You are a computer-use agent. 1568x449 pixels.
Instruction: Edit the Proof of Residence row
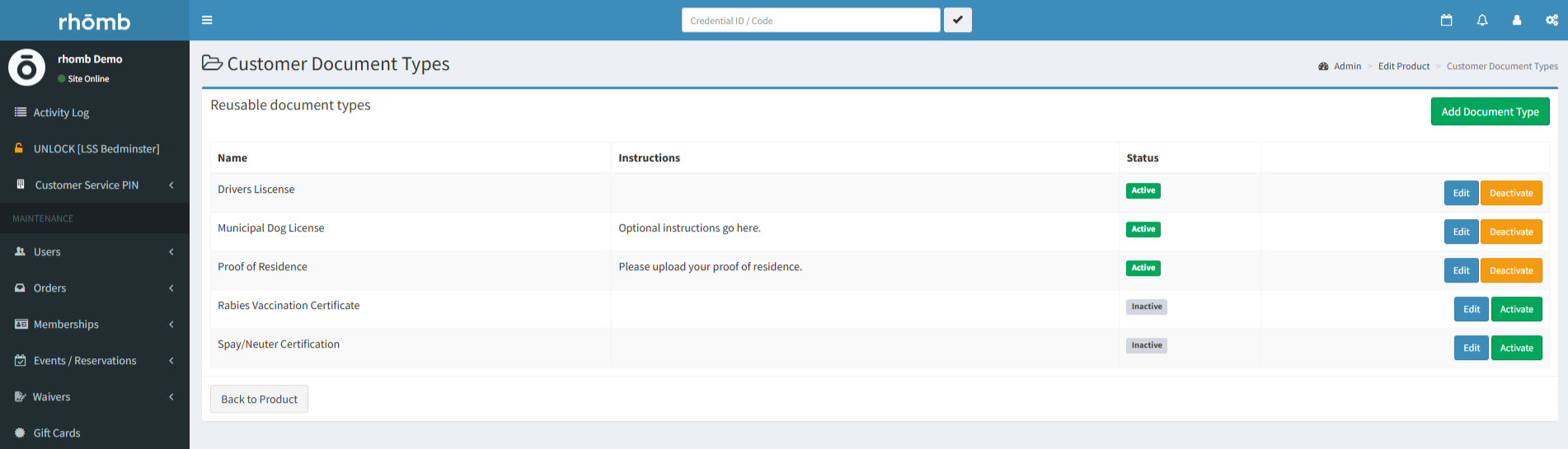pyautogui.click(x=1461, y=270)
